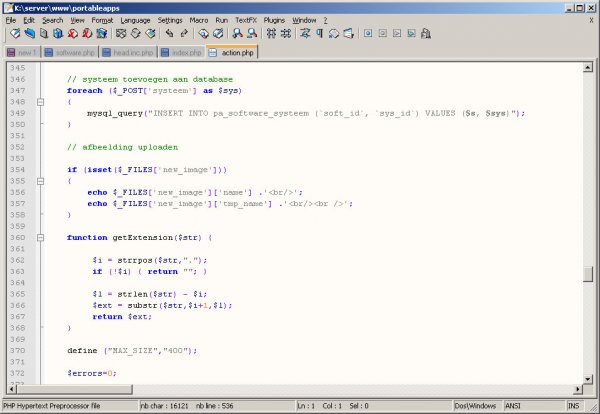Click the Start Recording macro icon

point(368,34)
